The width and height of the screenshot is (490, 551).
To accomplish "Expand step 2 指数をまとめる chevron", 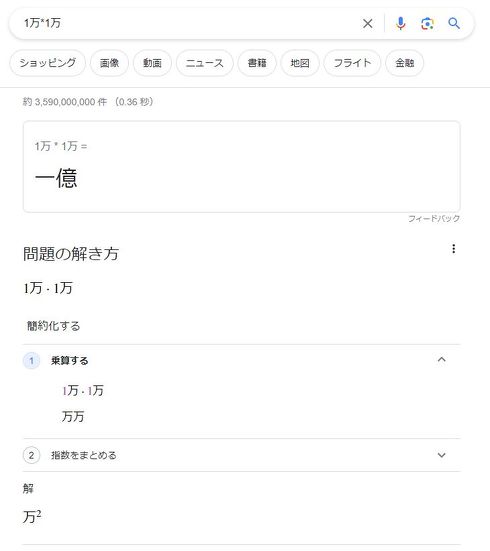I will (x=441, y=455).
